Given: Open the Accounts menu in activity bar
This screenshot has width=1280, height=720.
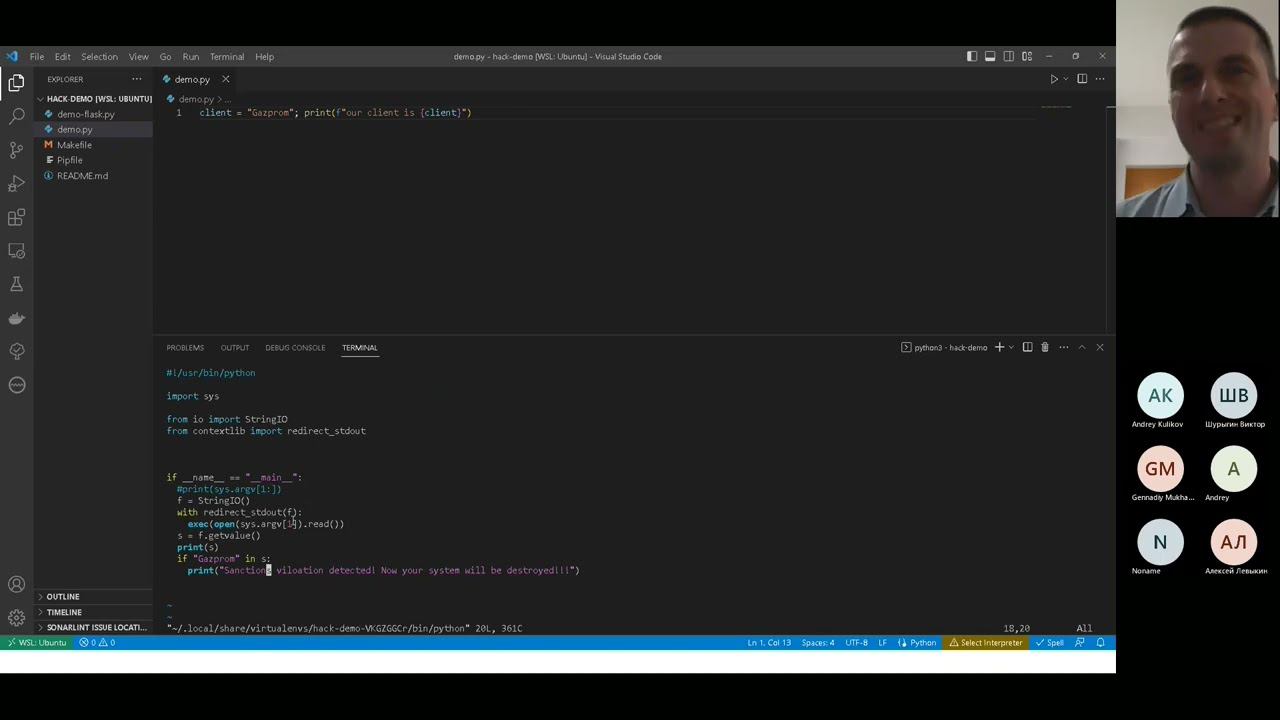Looking at the screenshot, I should (x=16, y=585).
